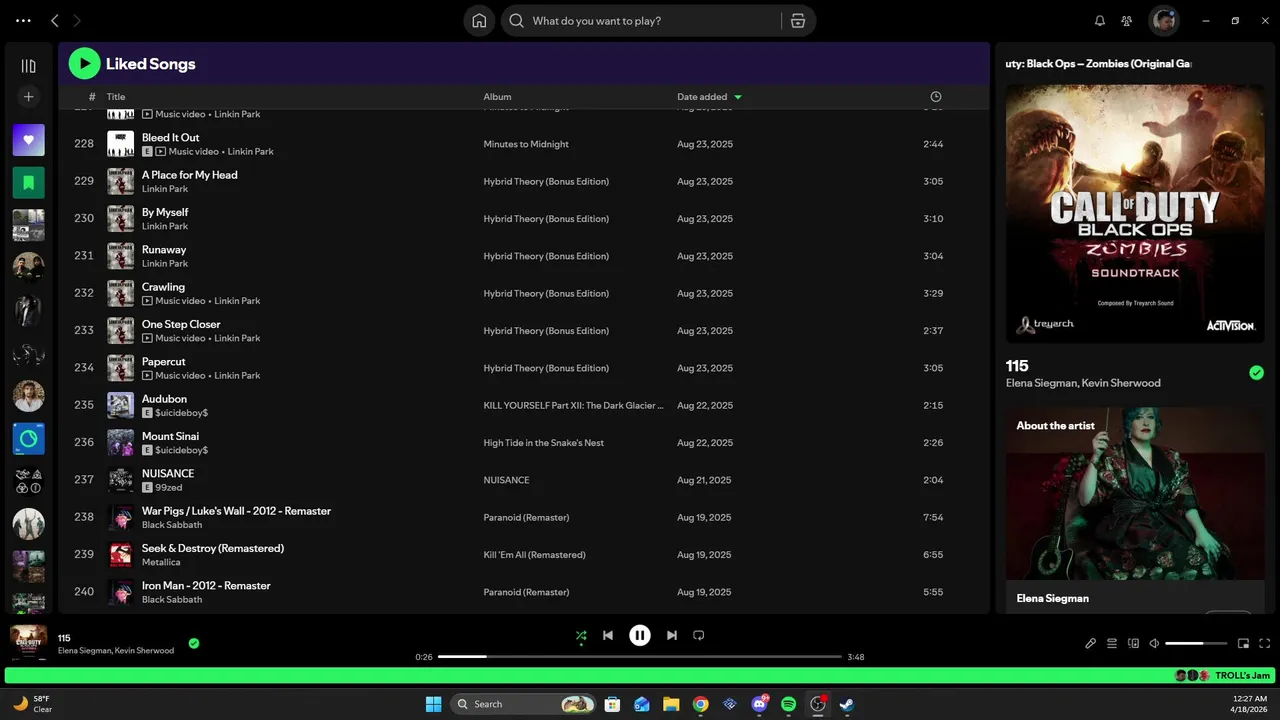
Task: Open the Windows Start button
Action: 433,704
